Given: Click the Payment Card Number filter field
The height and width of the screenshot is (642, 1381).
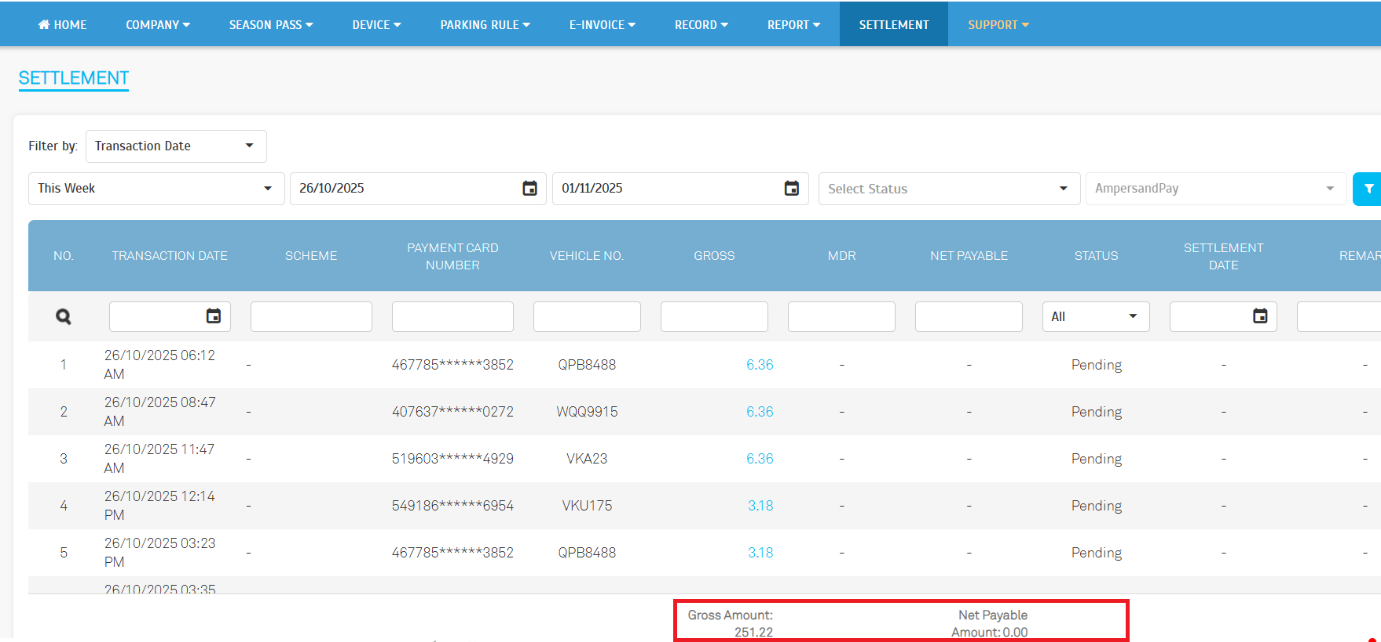Looking at the screenshot, I should 452,317.
